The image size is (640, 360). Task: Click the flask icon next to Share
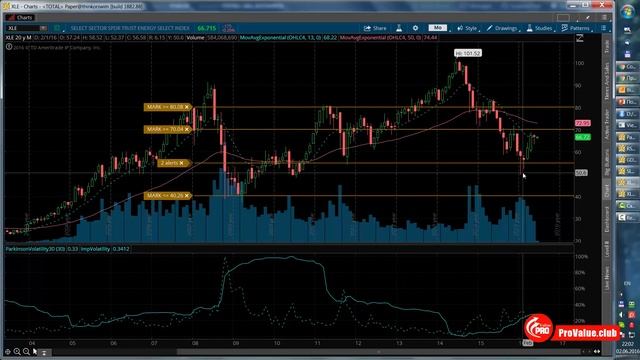pyautogui.click(x=399, y=28)
